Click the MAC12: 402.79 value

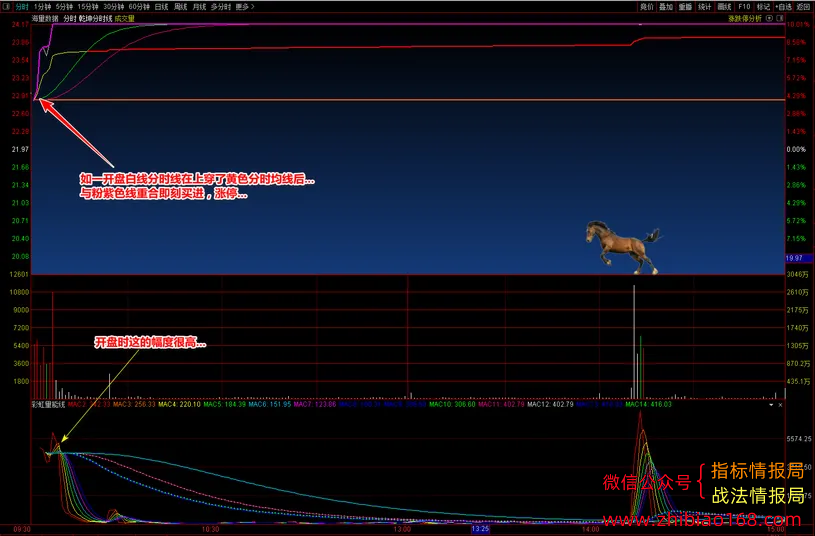[550, 404]
